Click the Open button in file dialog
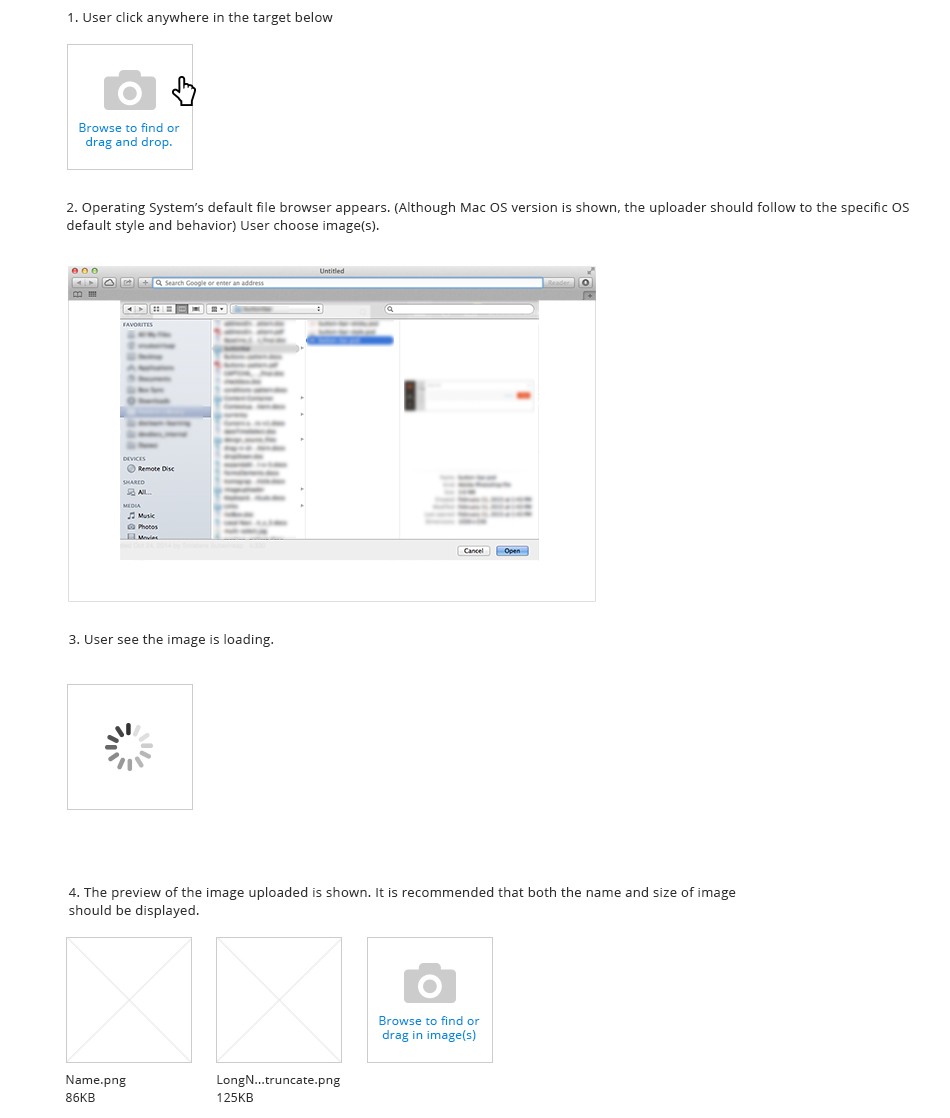The image size is (950, 1118). 512,551
